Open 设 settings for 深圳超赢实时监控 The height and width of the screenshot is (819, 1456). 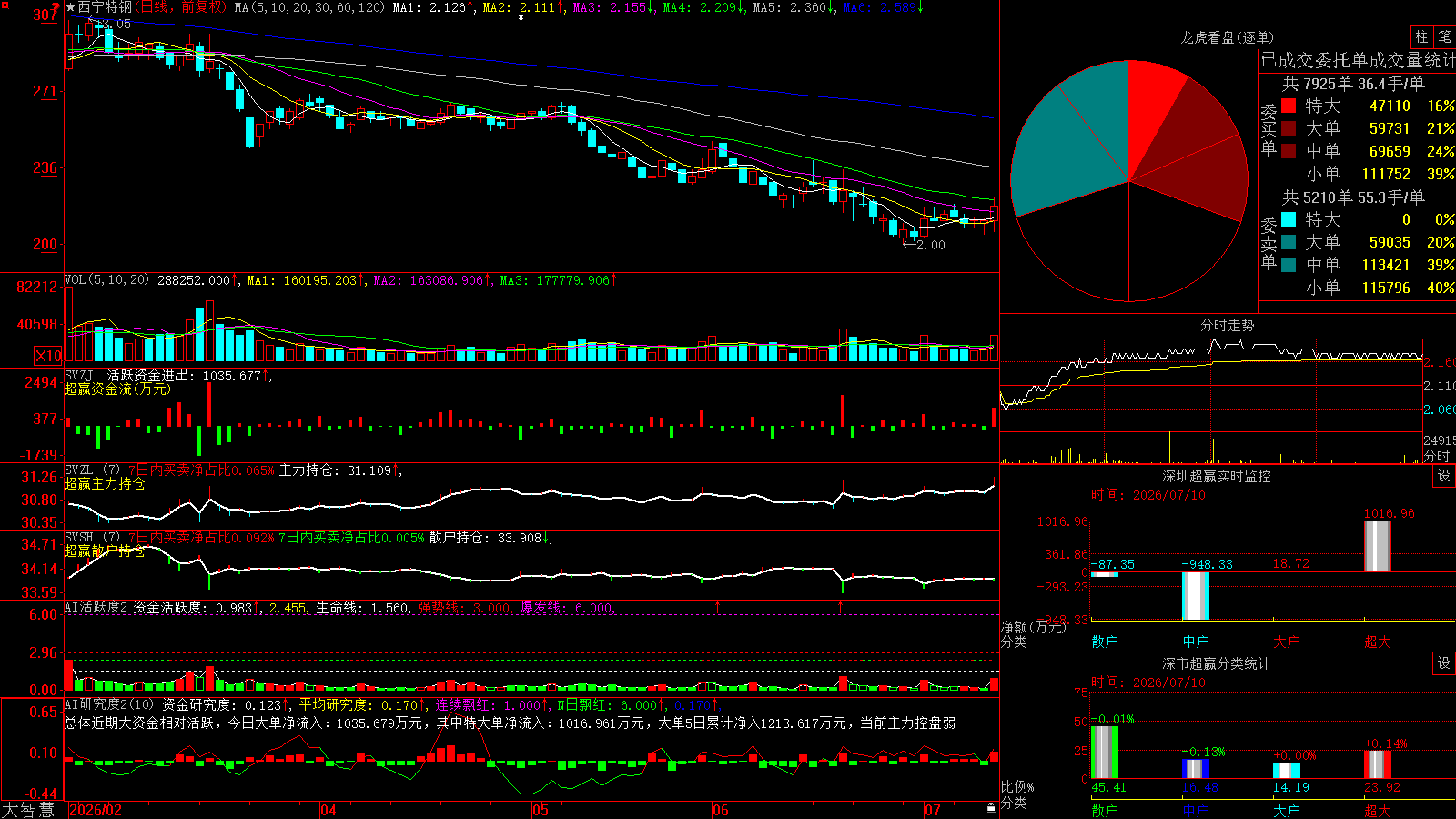click(x=1443, y=476)
